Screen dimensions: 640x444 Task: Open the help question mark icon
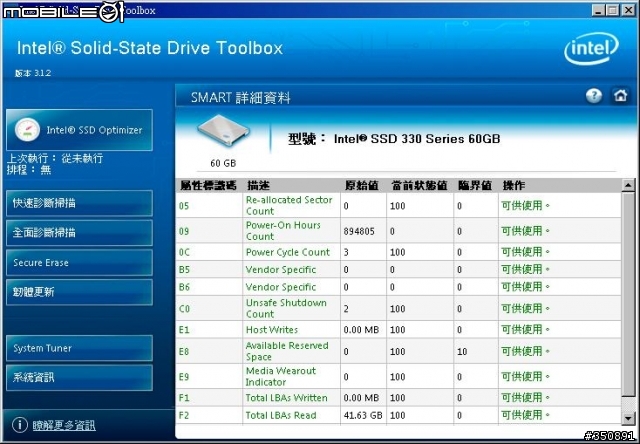(594, 95)
